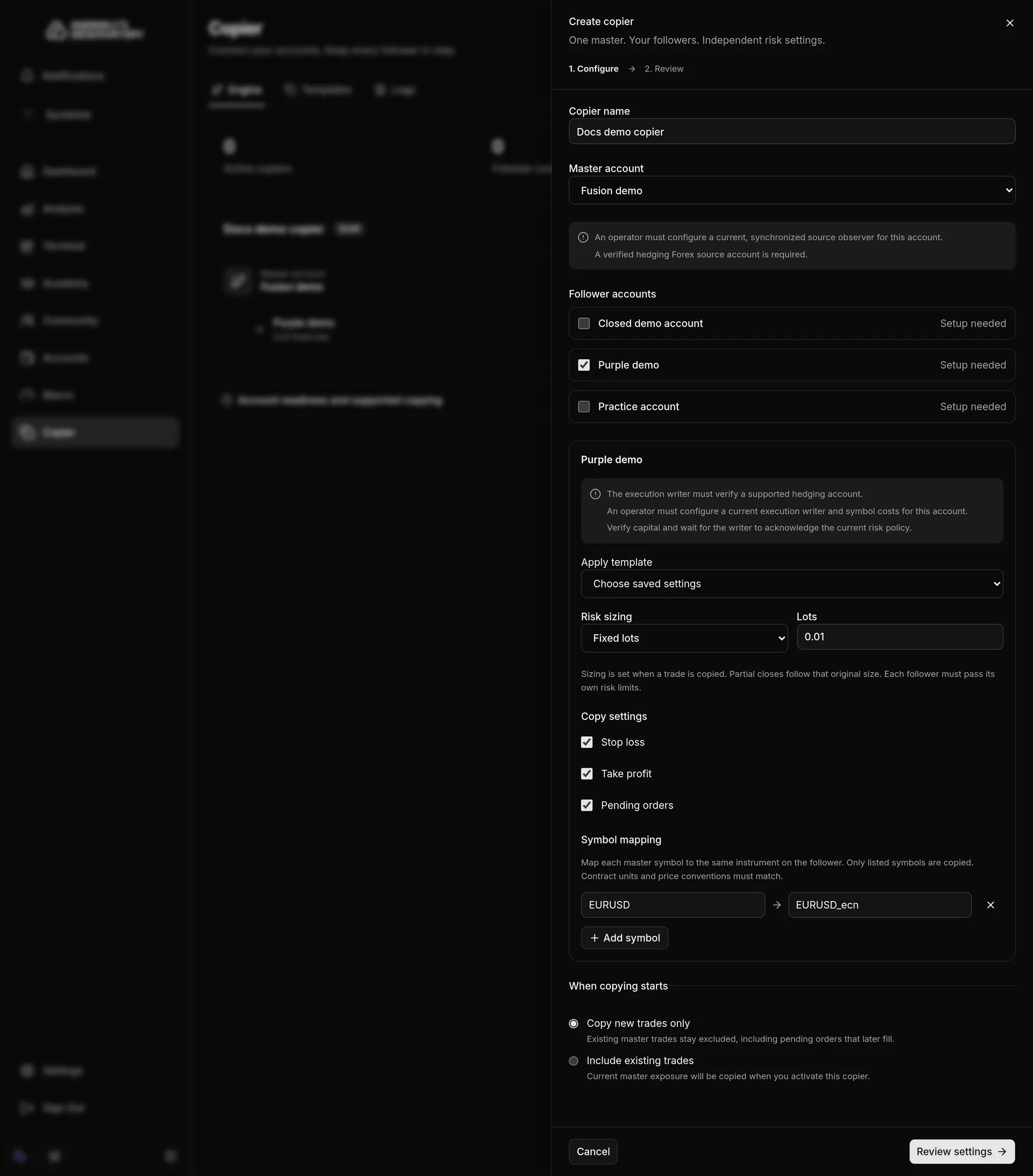Uncheck the Purple demo follower checkbox
The width and height of the screenshot is (1033, 1176).
tap(584, 365)
